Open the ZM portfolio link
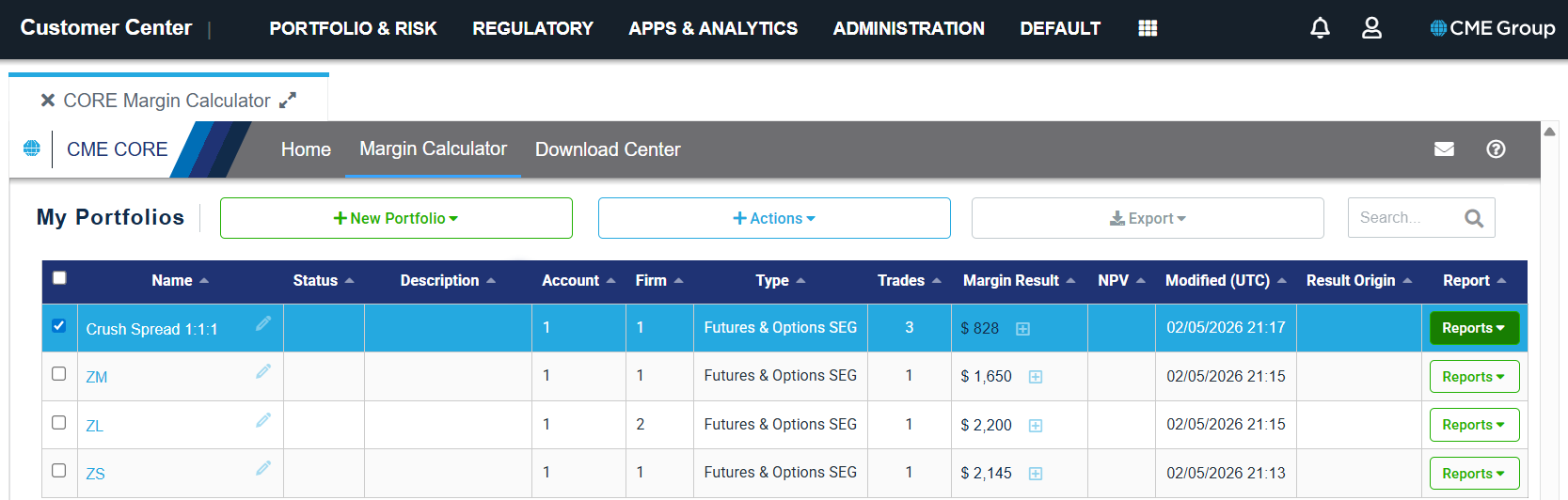The width and height of the screenshot is (1568, 500). click(x=97, y=377)
